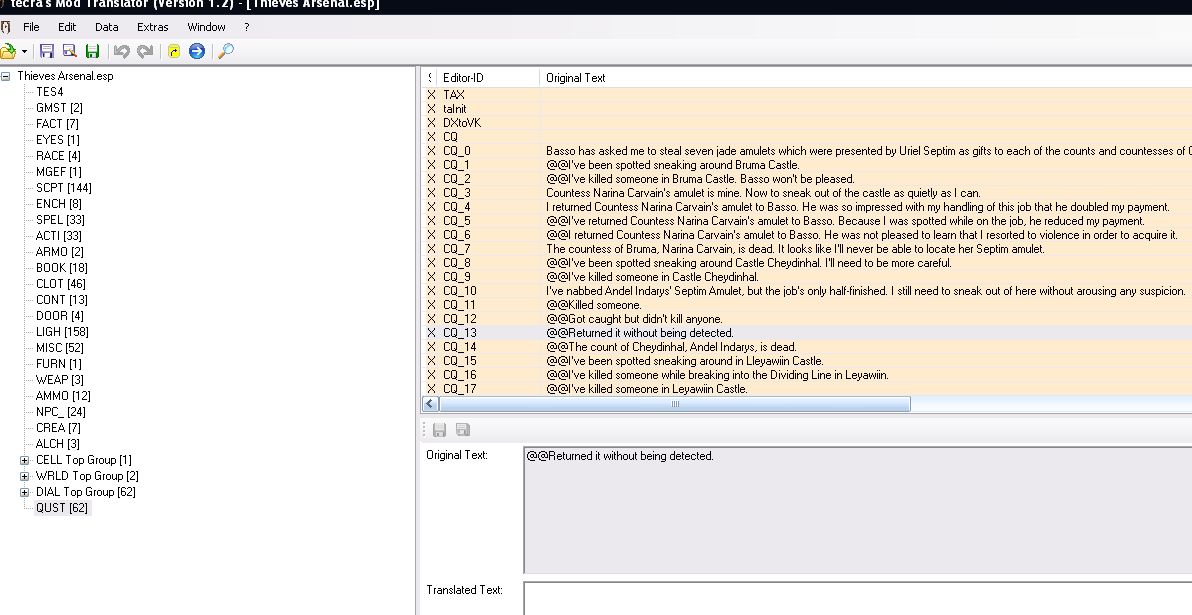Select NPC_ [24] in the tree
Viewport: 1192px width, 615px height.
point(61,411)
